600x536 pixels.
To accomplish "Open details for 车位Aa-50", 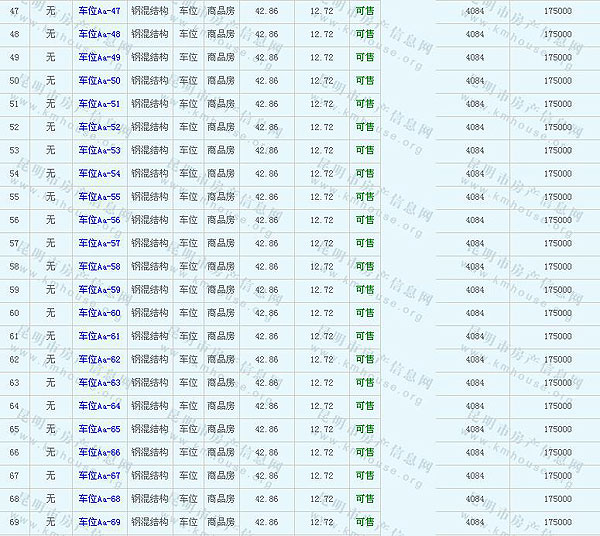I will click(99, 81).
